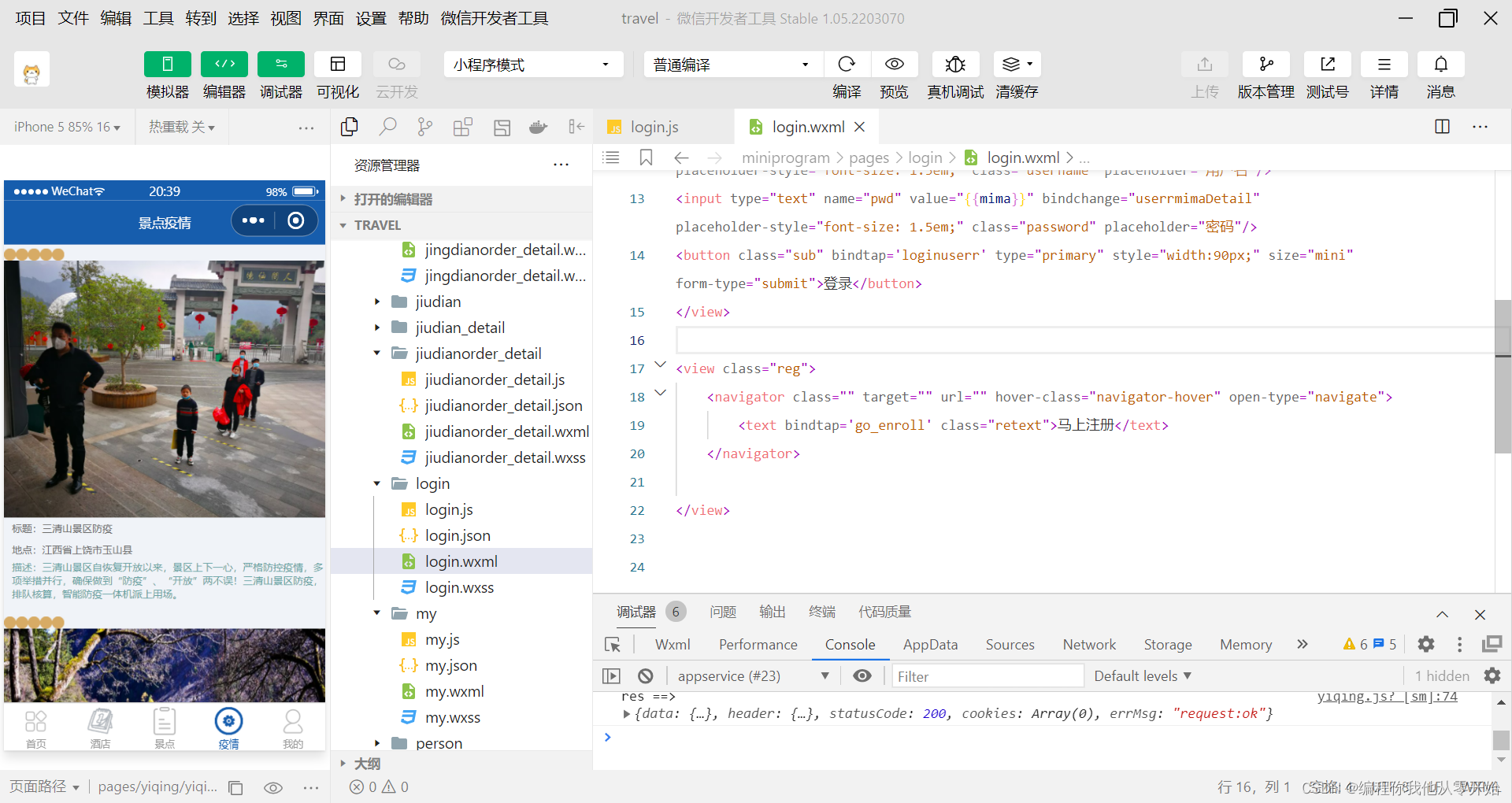Switch to the Wxml devtools tab
The image size is (1512, 803).
[673, 645]
